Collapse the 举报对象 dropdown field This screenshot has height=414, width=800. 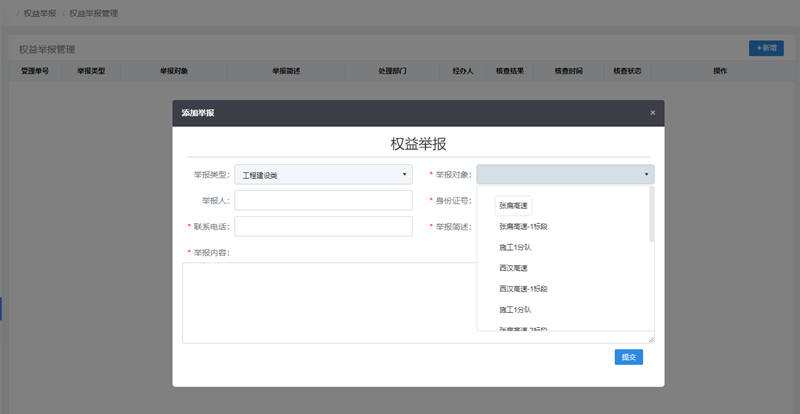(565, 175)
